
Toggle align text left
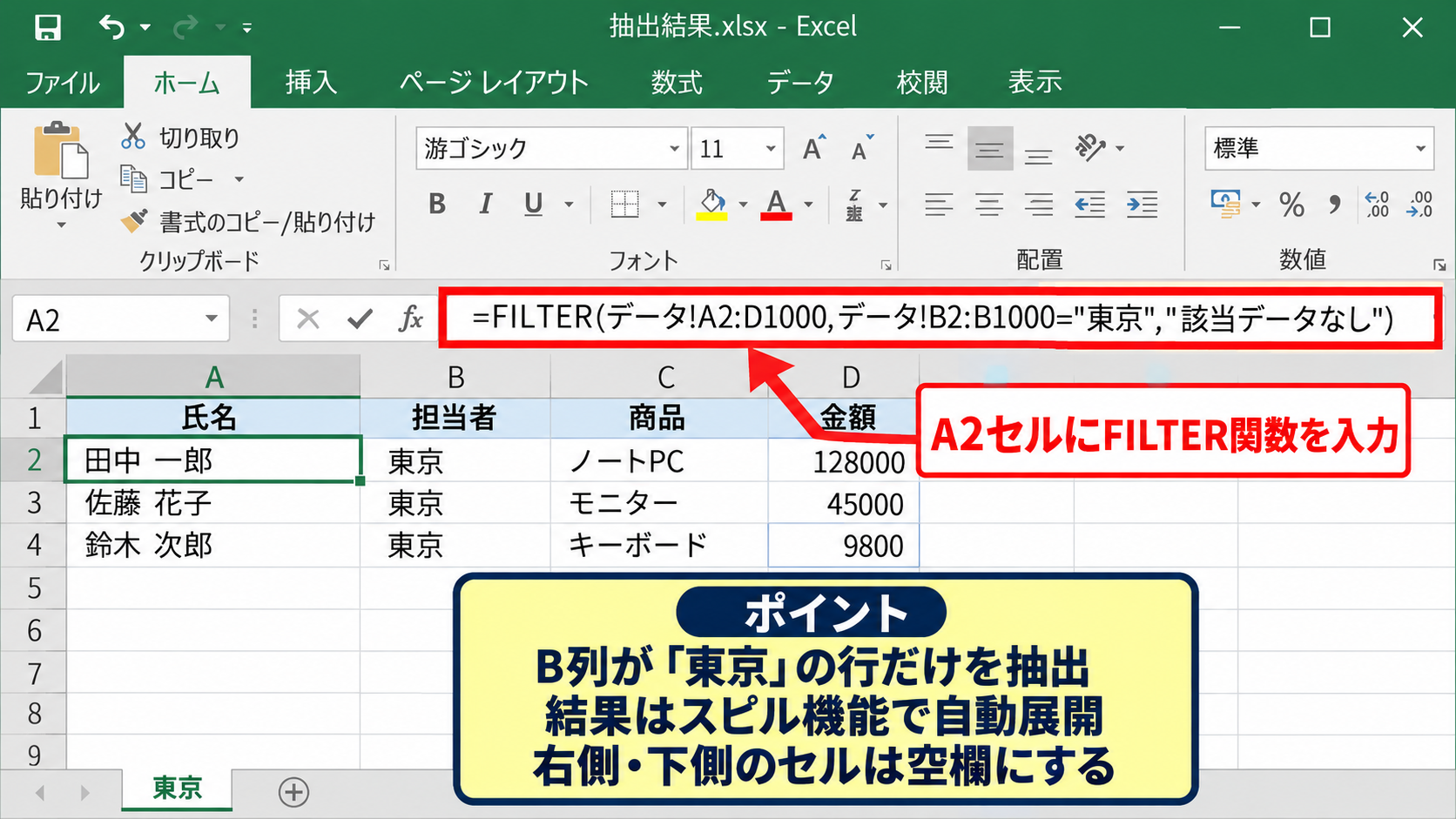939,205
